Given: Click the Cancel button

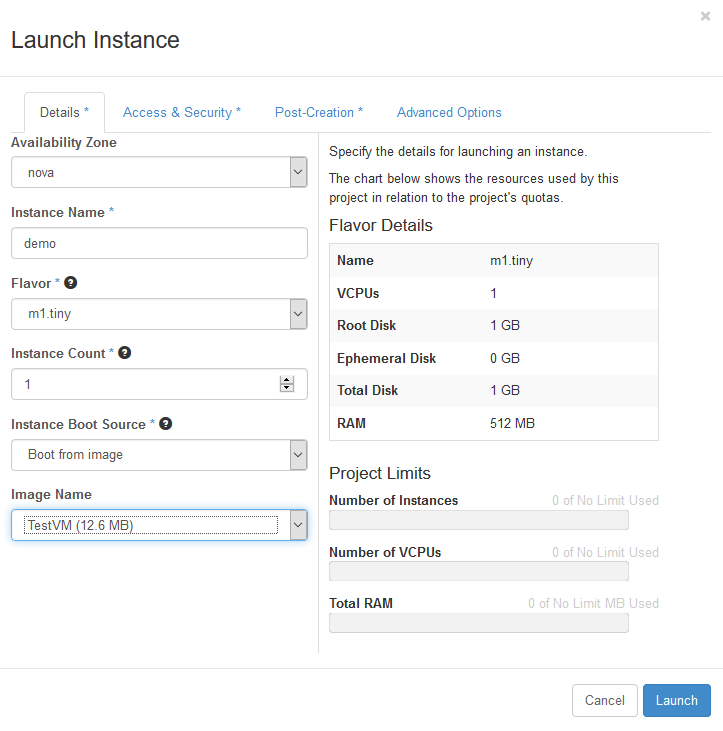Looking at the screenshot, I should click(x=604, y=700).
